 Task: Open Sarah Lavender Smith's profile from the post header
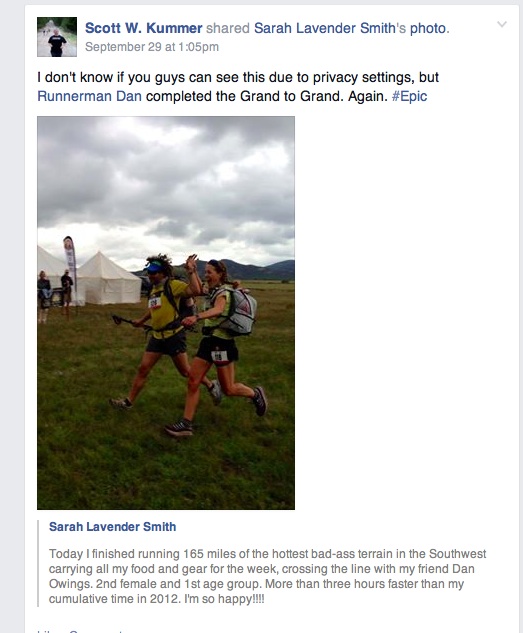click(325, 28)
